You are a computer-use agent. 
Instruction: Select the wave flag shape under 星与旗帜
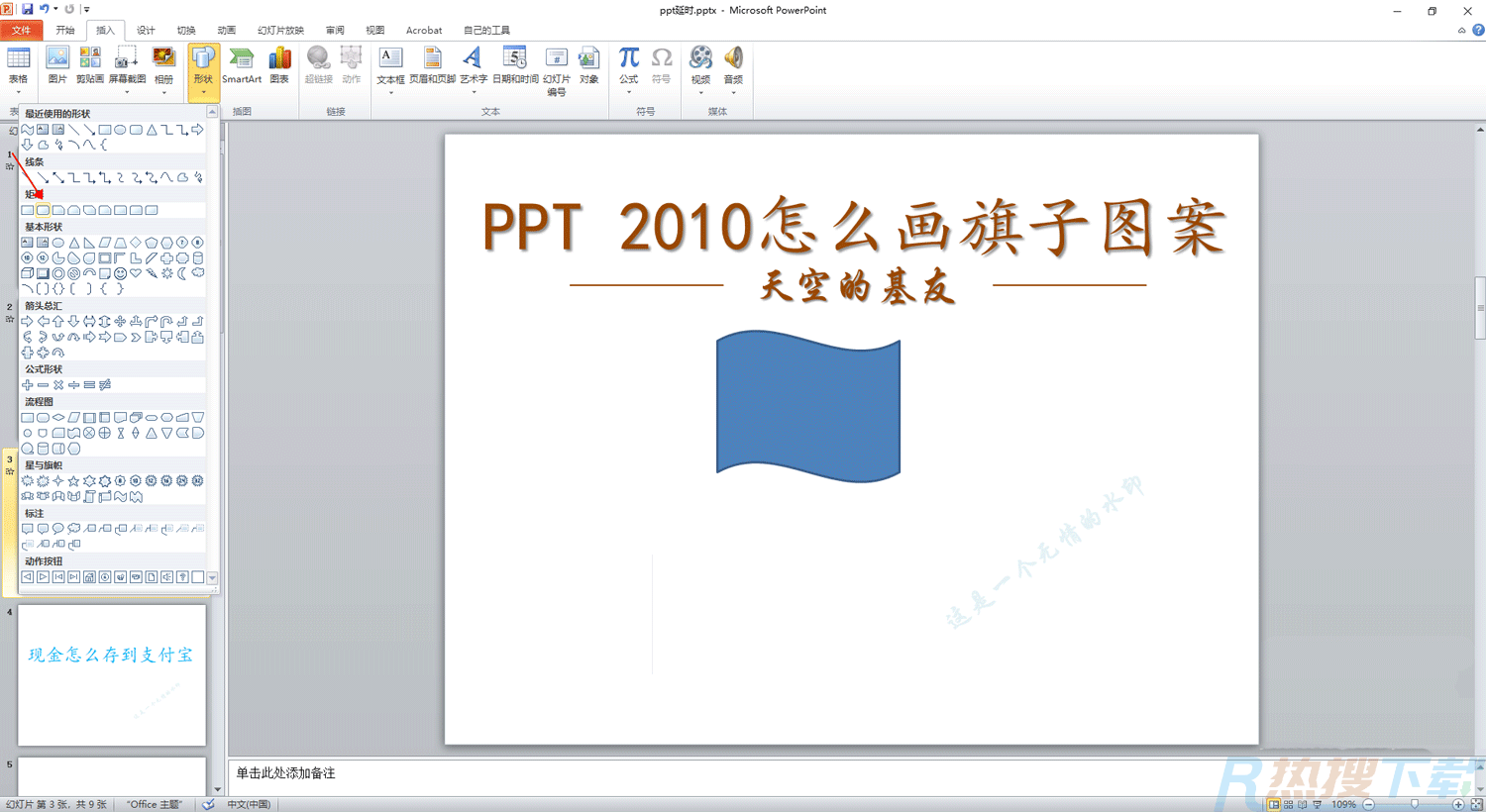tap(121, 496)
